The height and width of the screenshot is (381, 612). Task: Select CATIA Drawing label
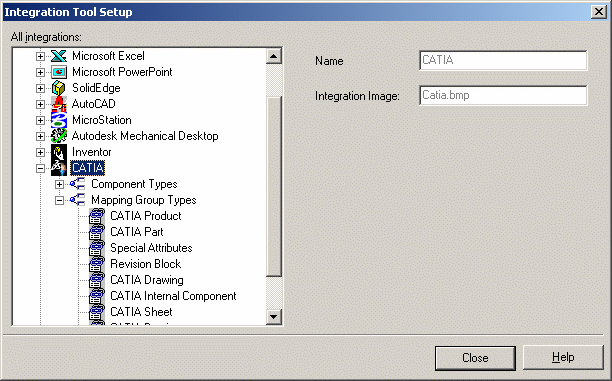[x=147, y=280]
